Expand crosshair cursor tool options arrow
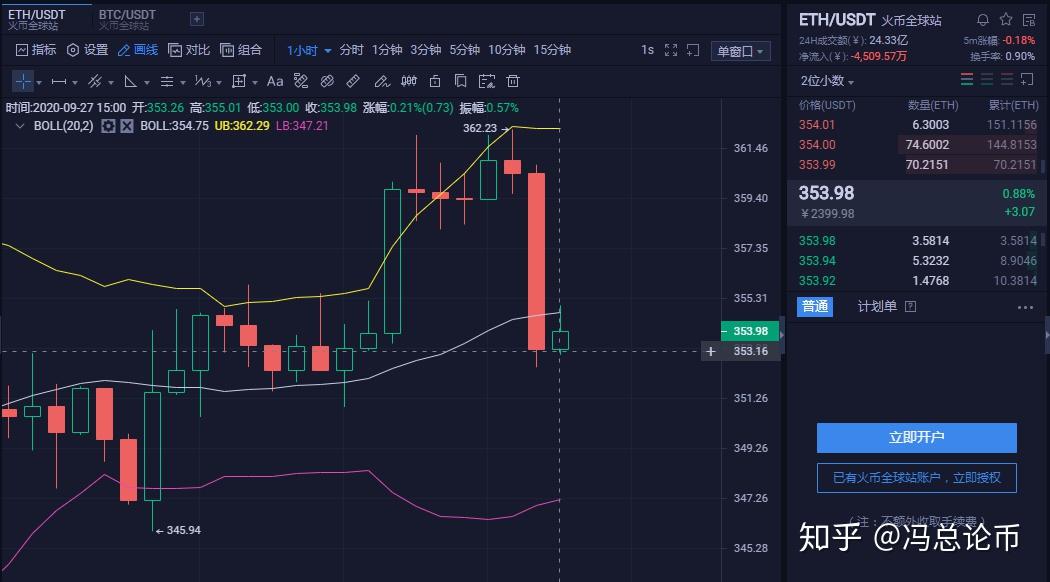The height and width of the screenshot is (582, 1050). [x=39, y=83]
